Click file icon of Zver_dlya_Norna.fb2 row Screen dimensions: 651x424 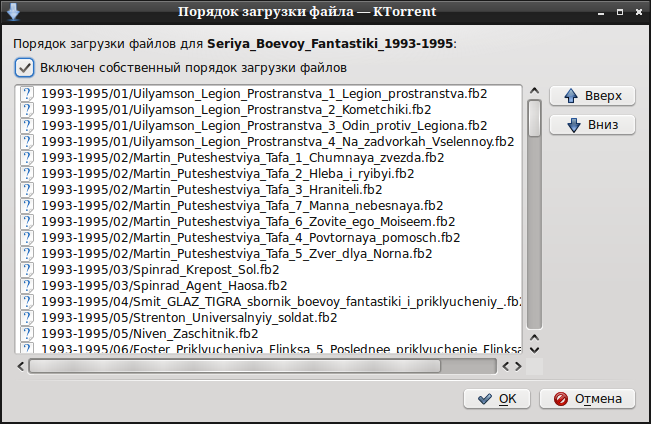(x=27, y=253)
